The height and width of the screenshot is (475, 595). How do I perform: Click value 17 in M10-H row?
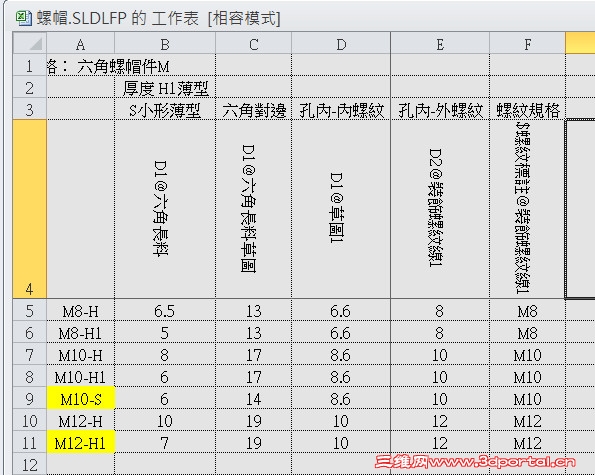(253, 355)
